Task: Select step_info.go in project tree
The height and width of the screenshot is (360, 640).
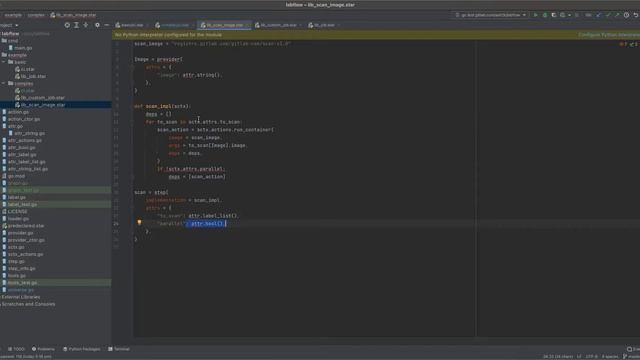Action: click(x=22, y=269)
